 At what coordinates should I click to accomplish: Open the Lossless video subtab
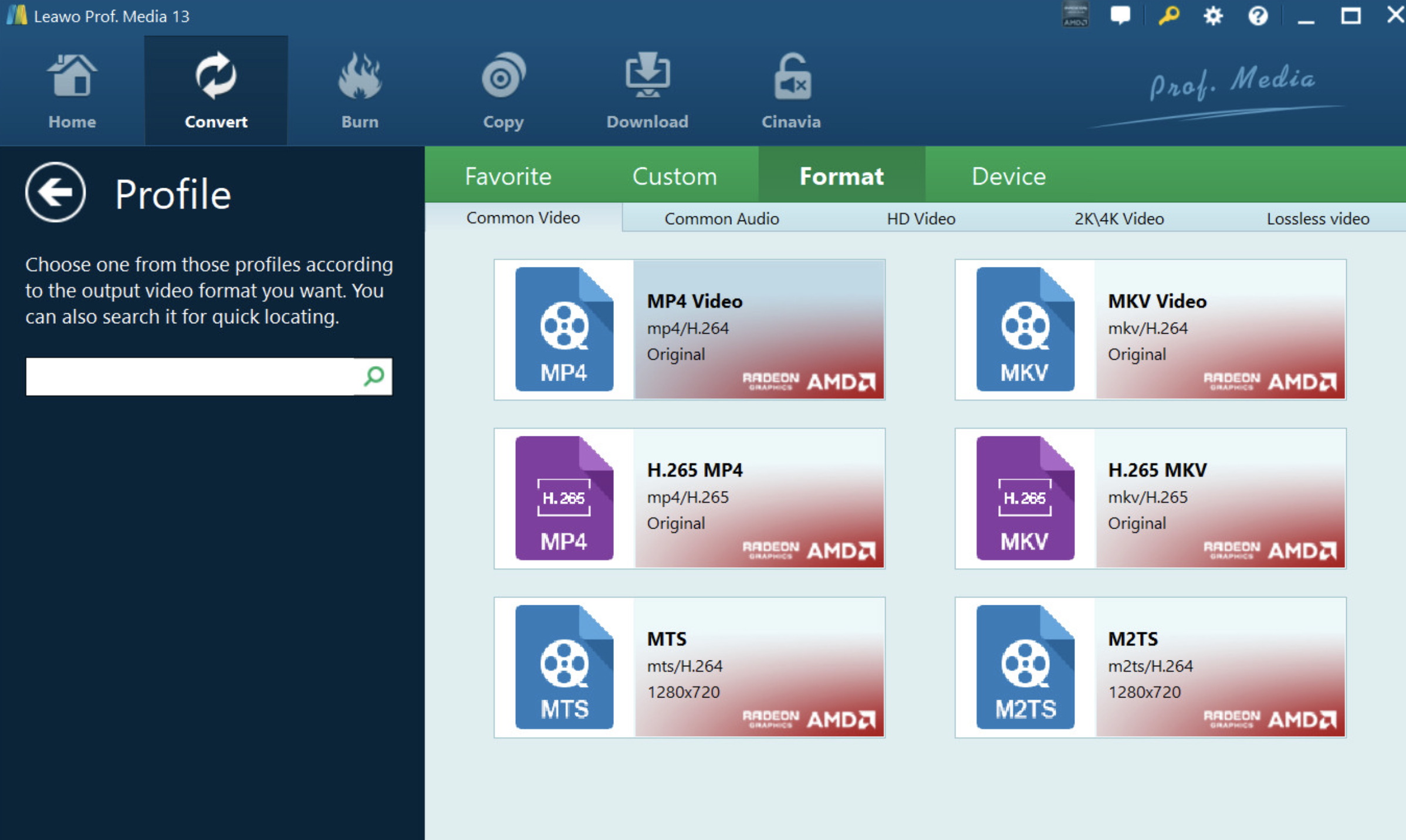point(1318,219)
